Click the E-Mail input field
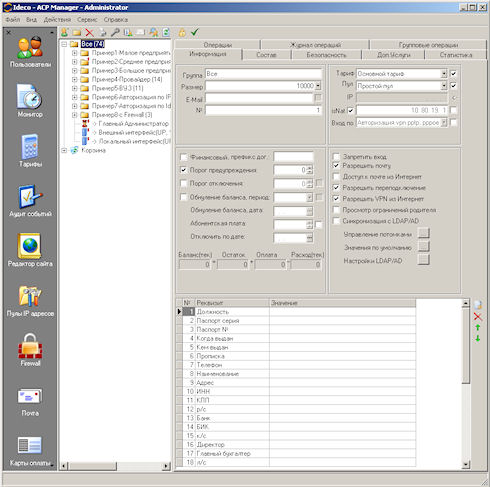 259,98
